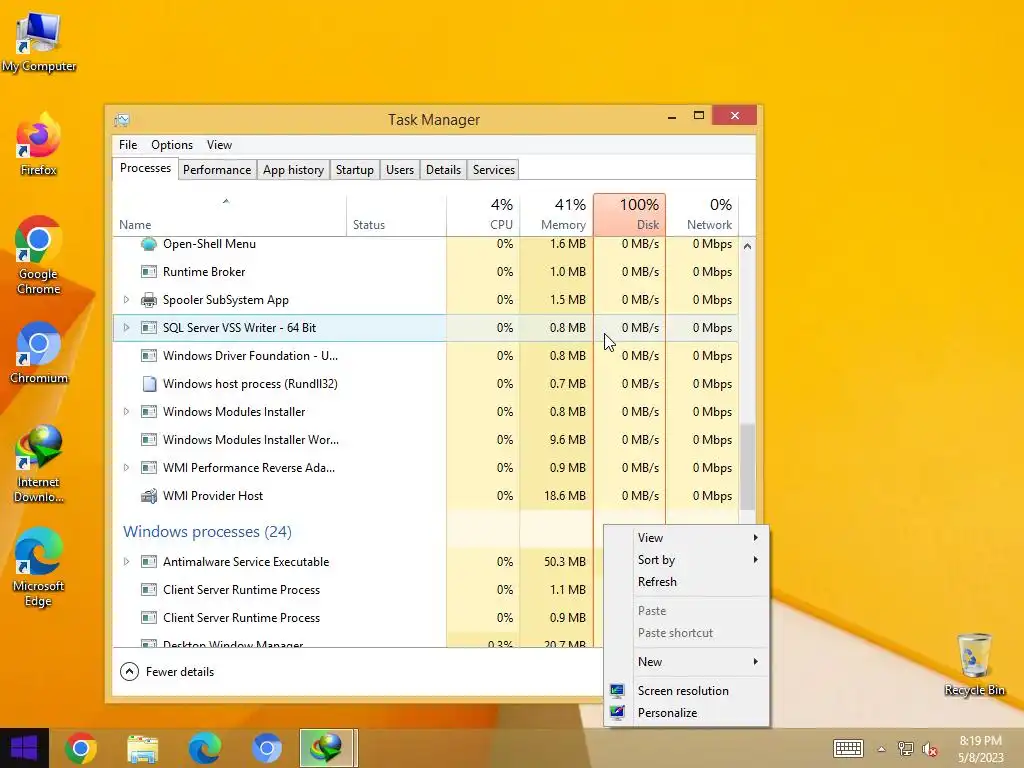Screen dimensions: 1024x768
Task: Click the process list scroll-up arrow
Action: [747, 247]
